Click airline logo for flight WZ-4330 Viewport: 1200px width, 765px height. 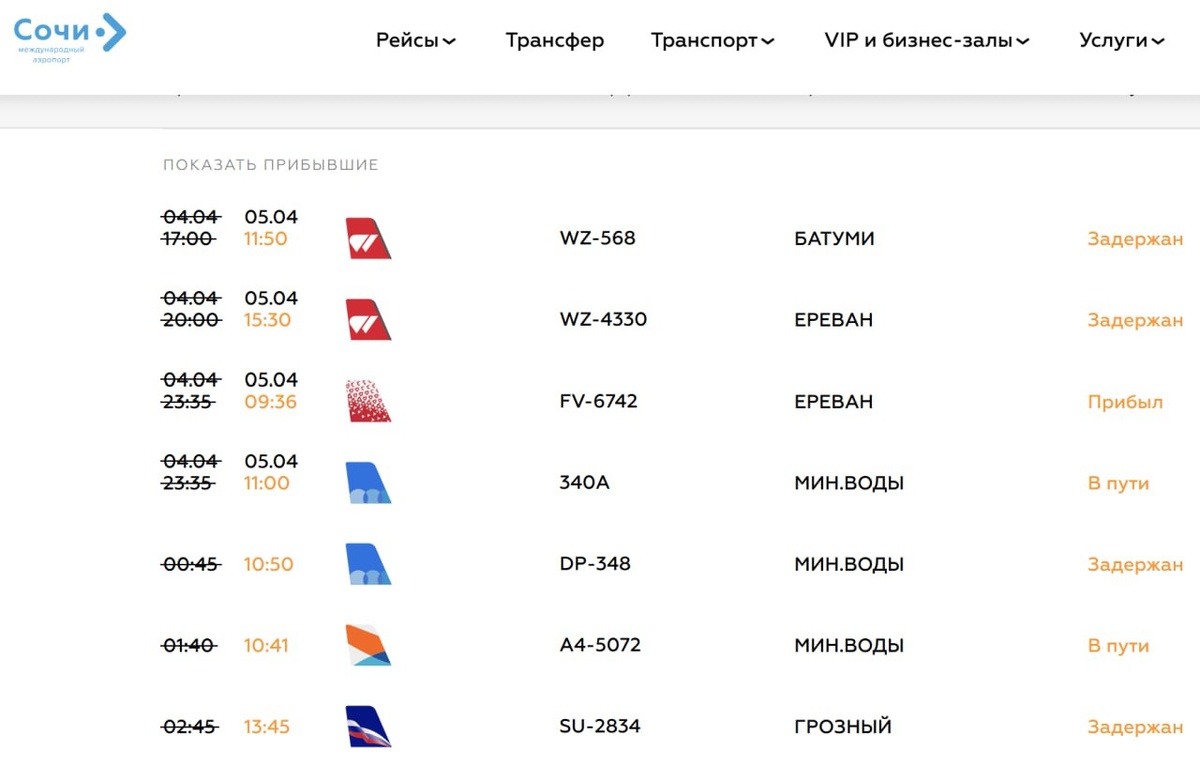click(x=368, y=320)
